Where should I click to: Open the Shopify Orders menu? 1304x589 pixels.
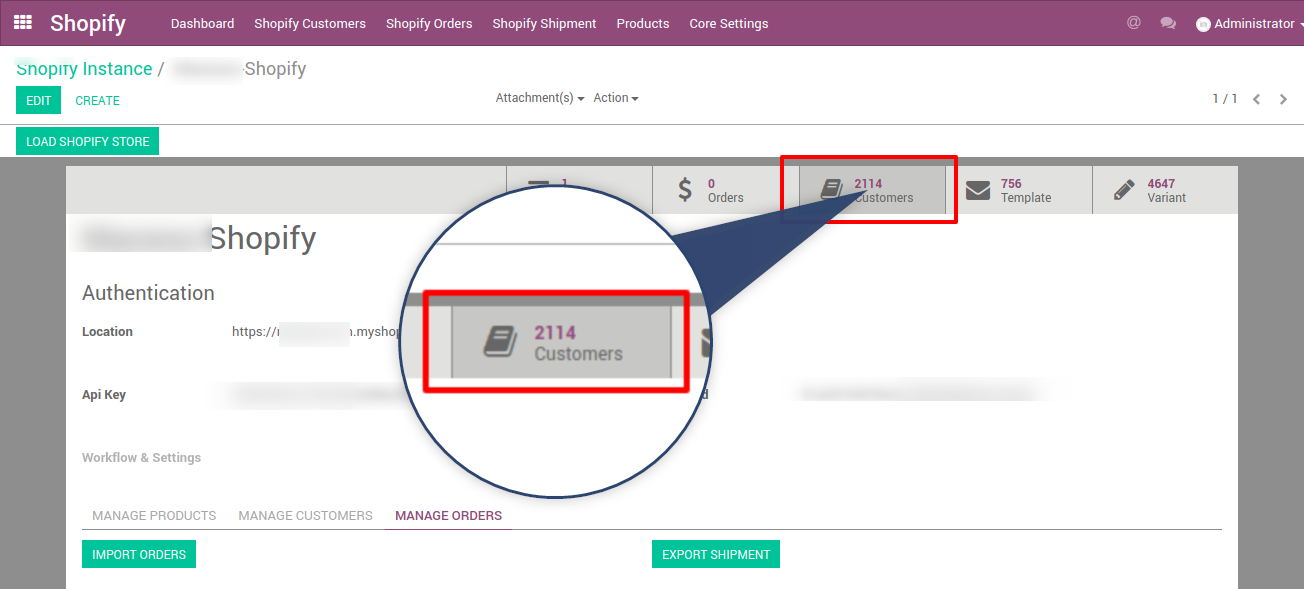click(x=429, y=23)
